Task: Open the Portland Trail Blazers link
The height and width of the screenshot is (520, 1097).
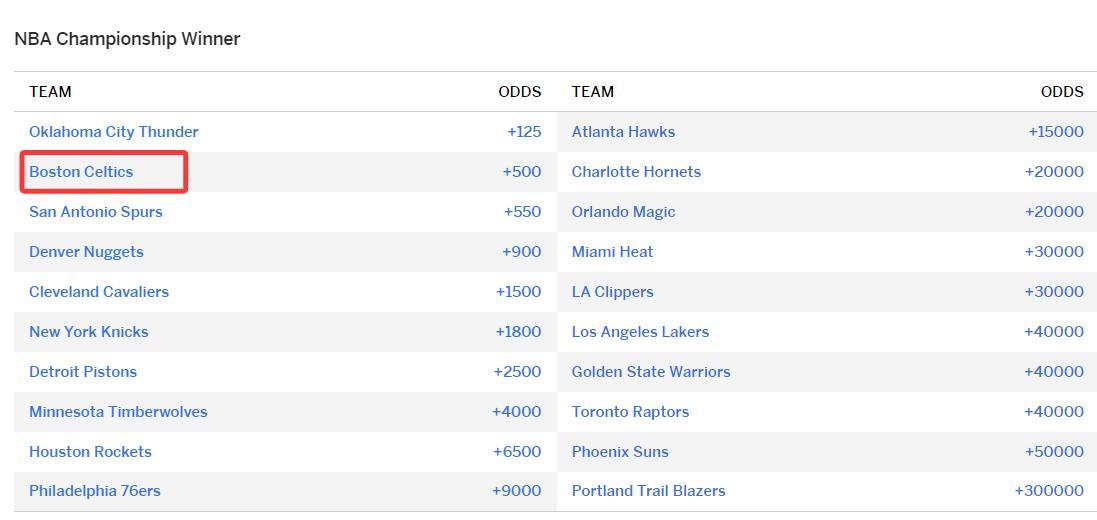Action: [x=648, y=491]
